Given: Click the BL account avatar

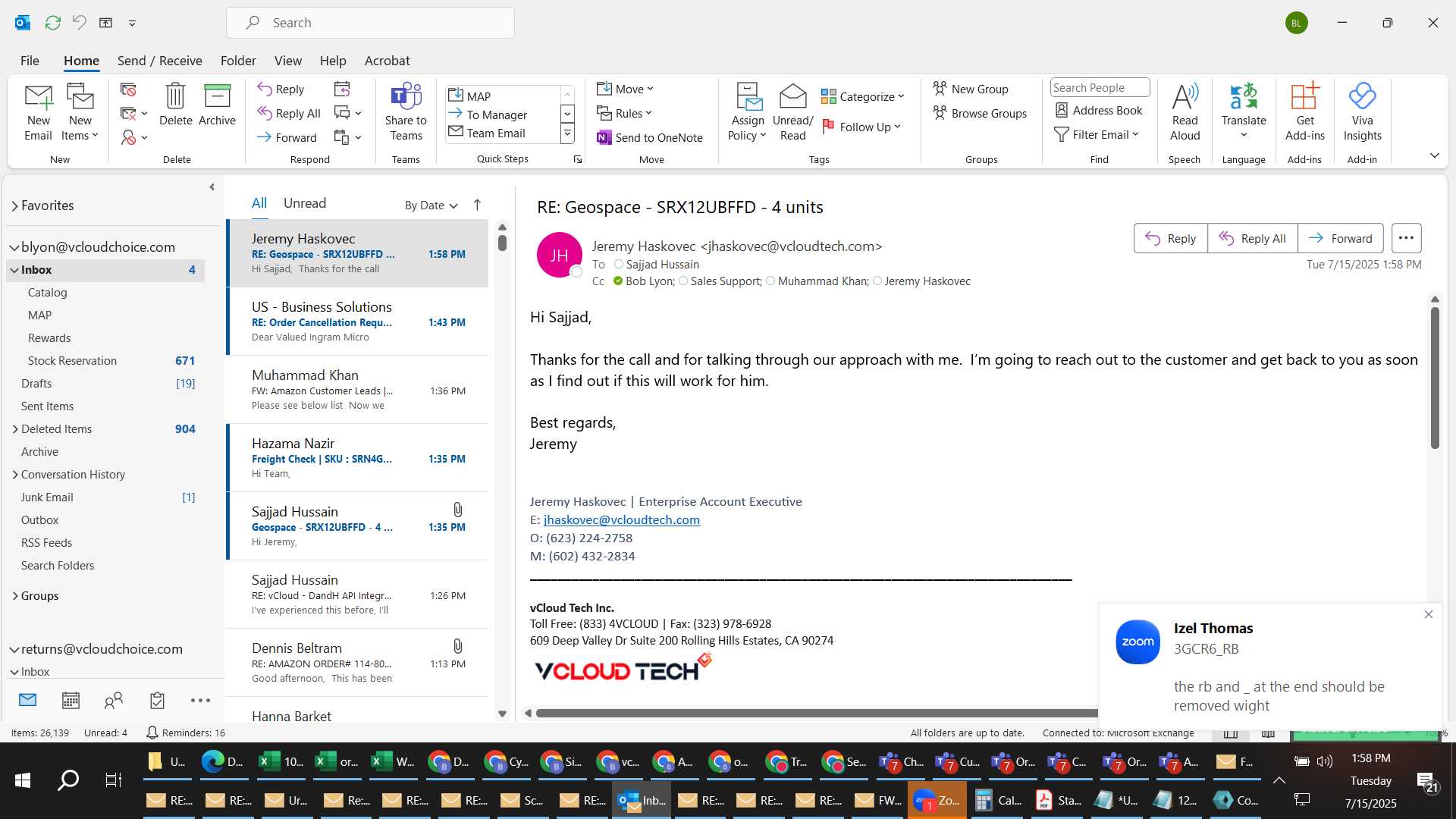Looking at the screenshot, I should coord(1296,23).
